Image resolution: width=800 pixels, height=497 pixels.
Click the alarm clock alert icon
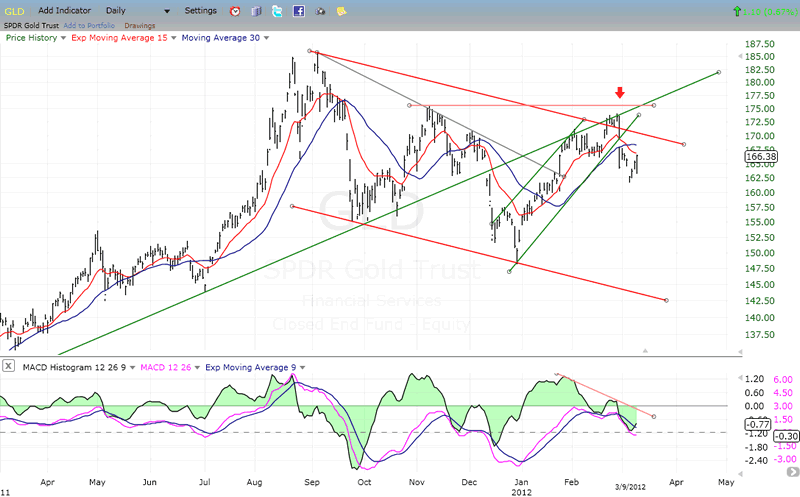coord(234,11)
